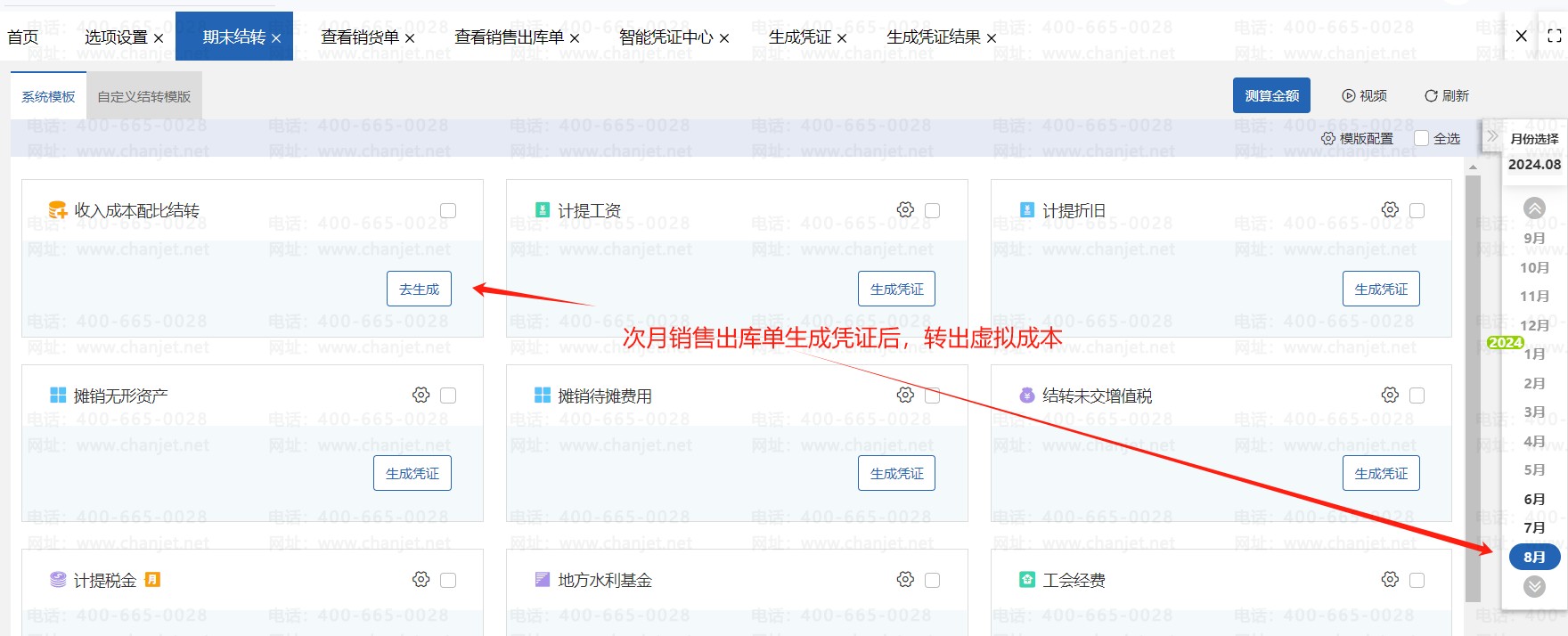Tick the 工会经费 checkbox
1568x636 pixels.
coord(1417,581)
